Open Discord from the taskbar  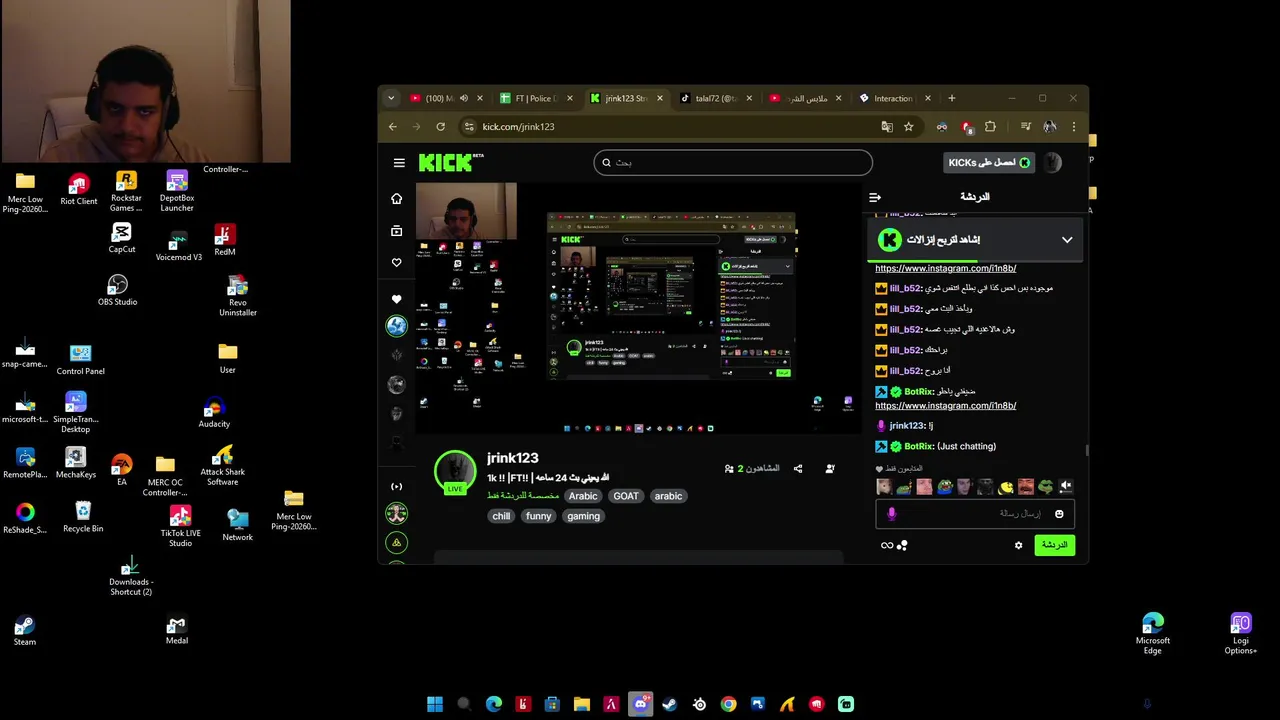pos(641,704)
